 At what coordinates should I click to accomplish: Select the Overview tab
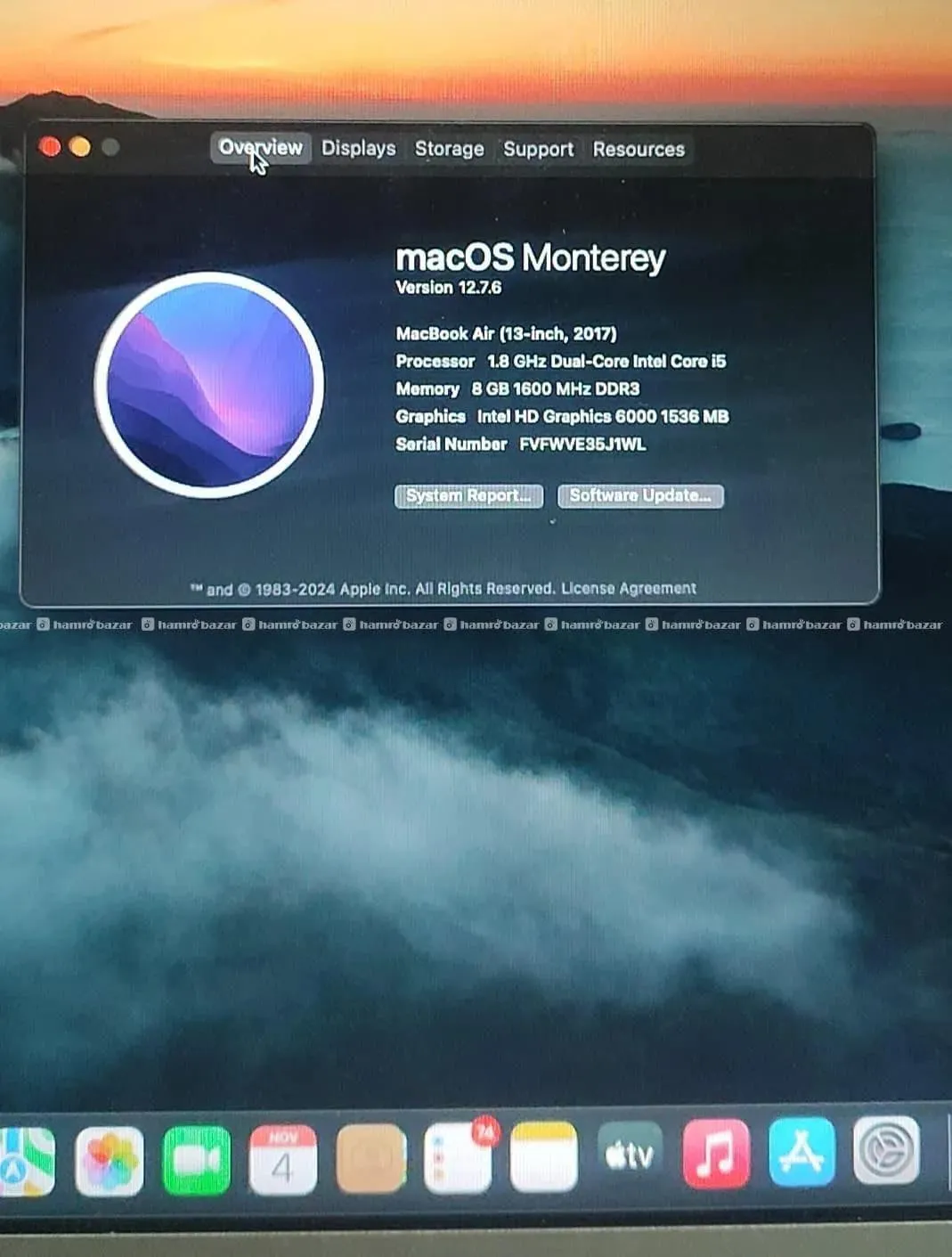pyautogui.click(x=261, y=148)
